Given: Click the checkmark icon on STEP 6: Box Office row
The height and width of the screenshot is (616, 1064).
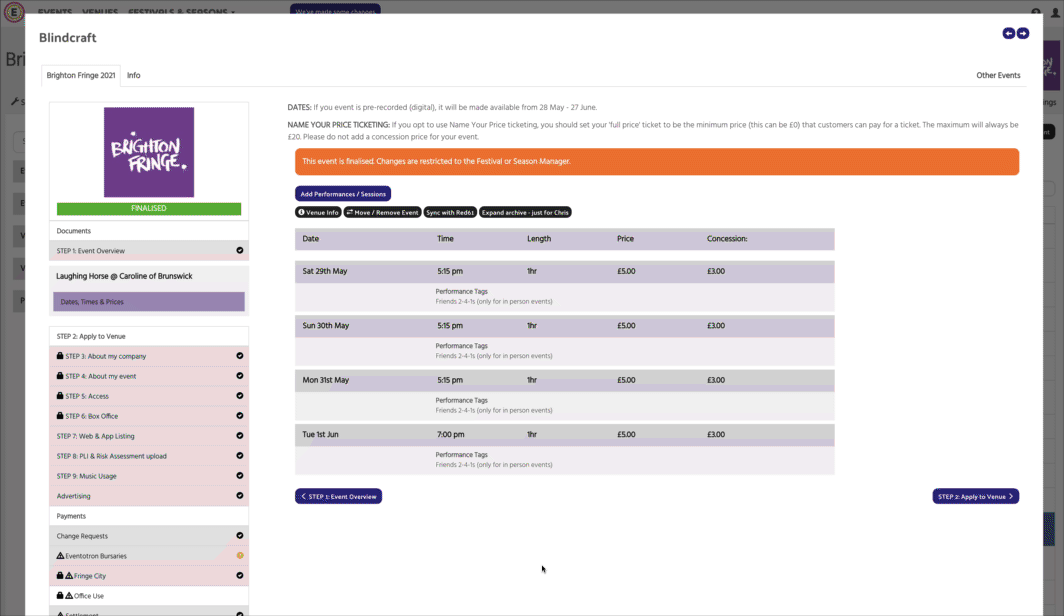Looking at the screenshot, I should [240, 415].
